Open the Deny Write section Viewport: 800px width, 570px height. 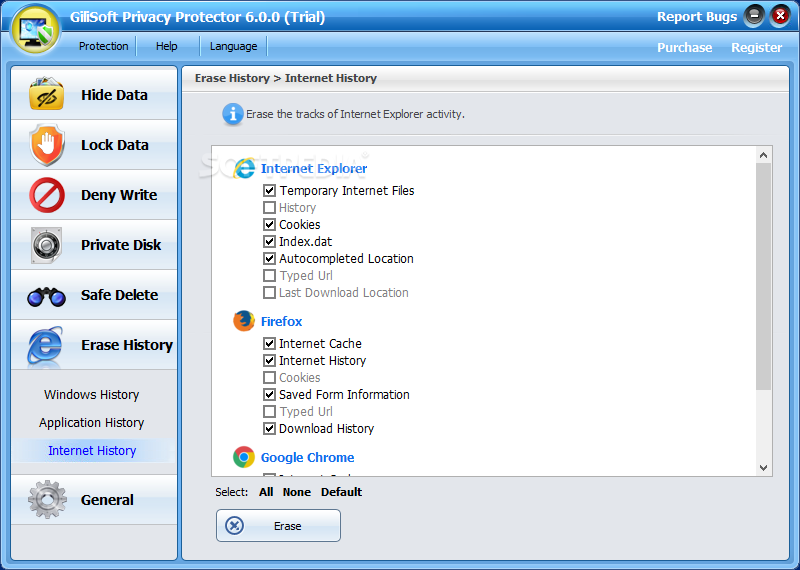coord(94,195)
